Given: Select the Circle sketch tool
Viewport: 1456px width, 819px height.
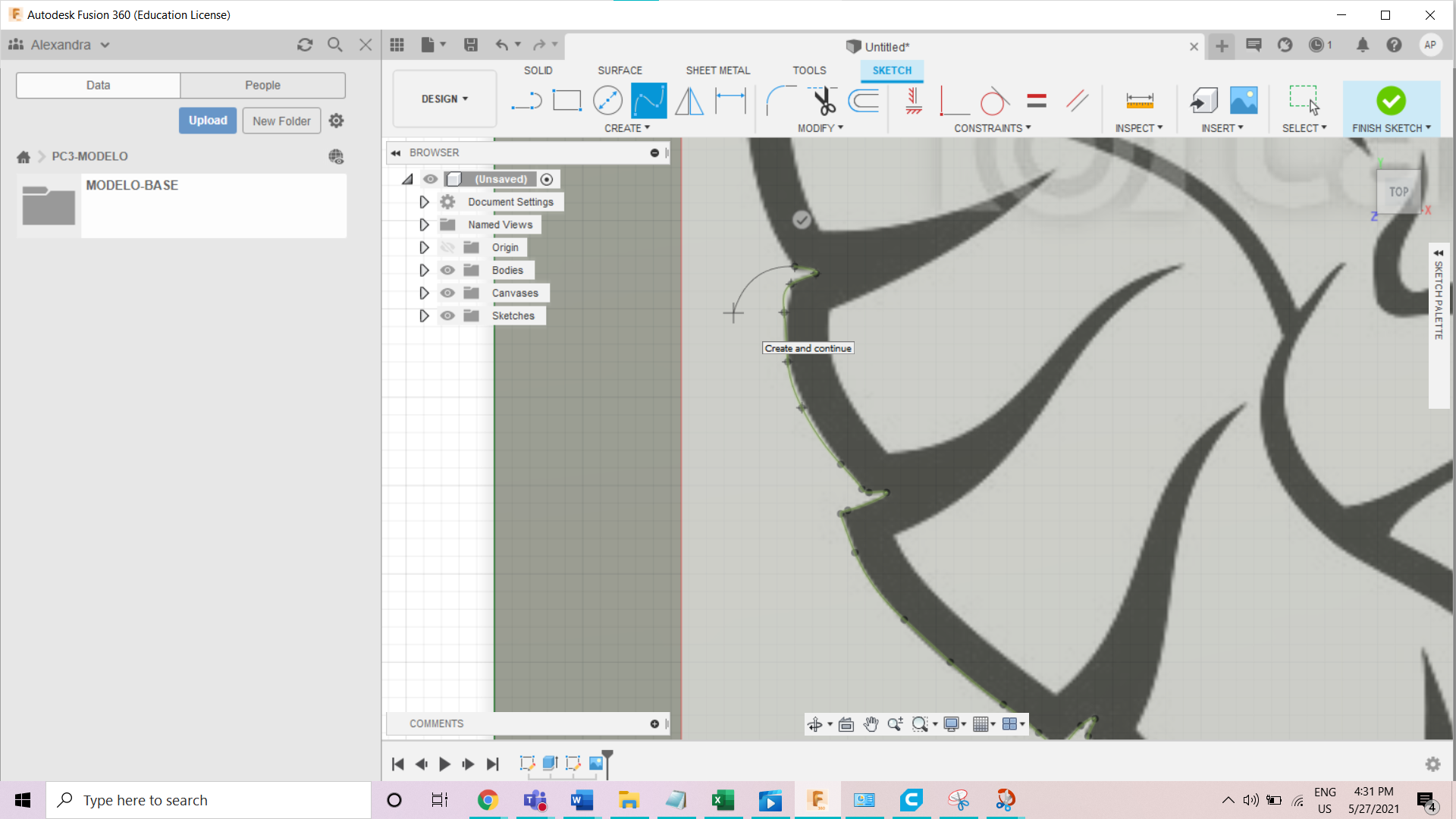Looking at the screenshot, I should click(x=607, y=100).
